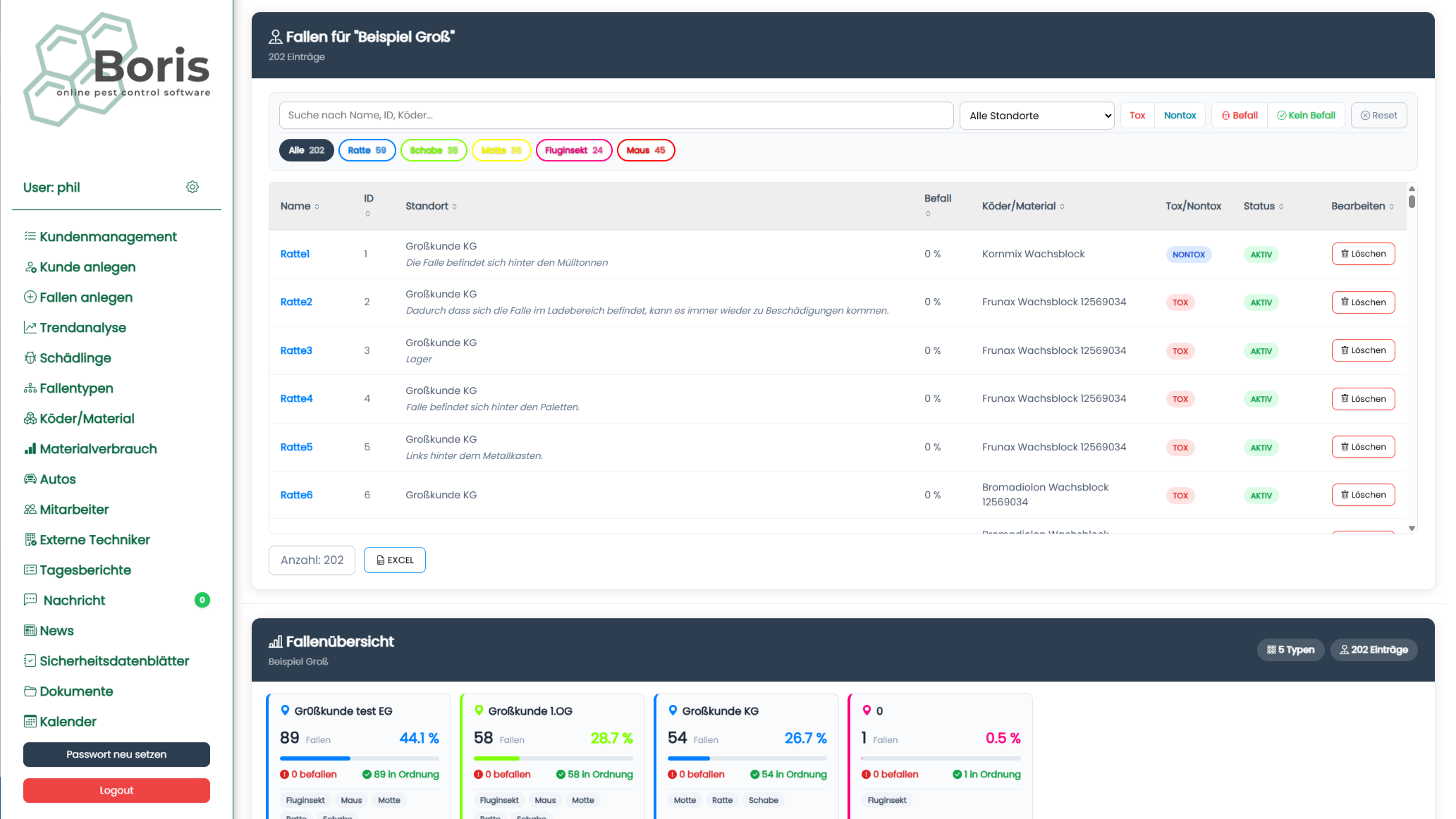Click the search field for Name, ID, Köder

coord(616,116)
